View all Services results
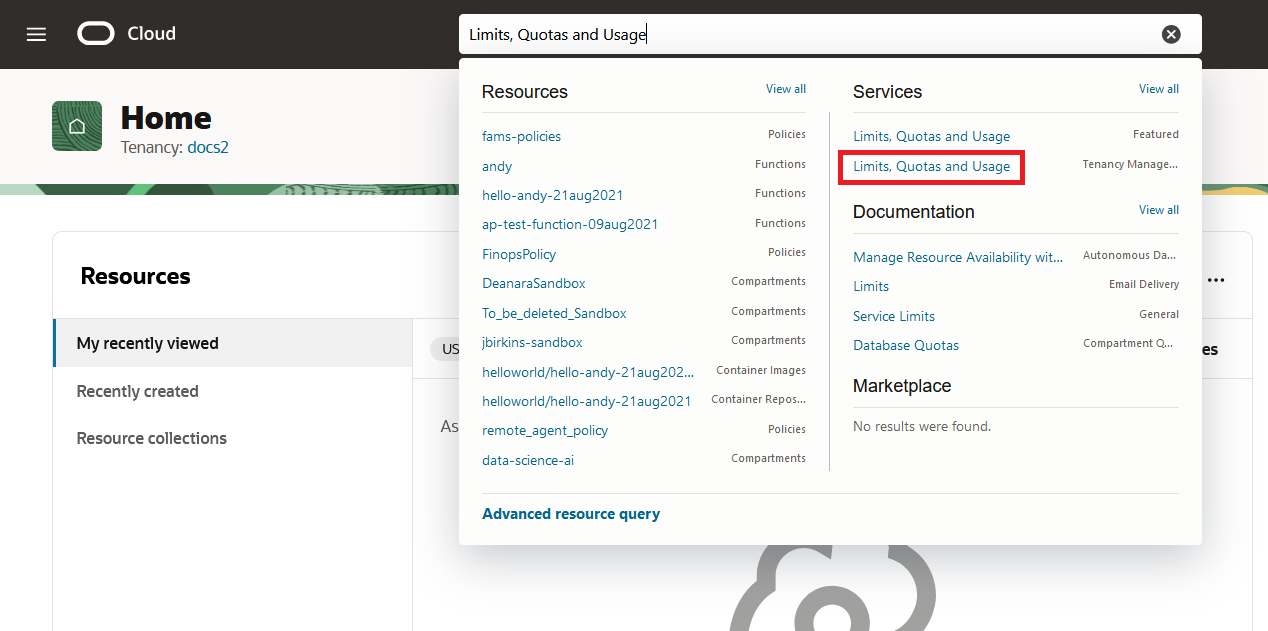This screenshot has height=631, width=1268. 1158,88
